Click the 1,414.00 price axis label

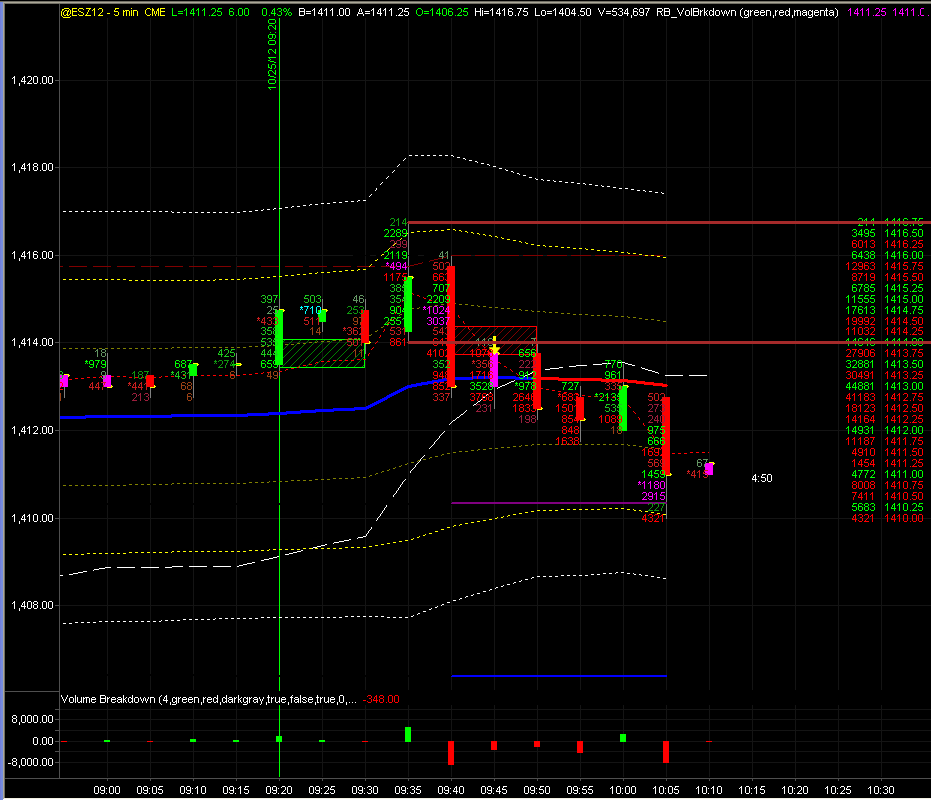[33, 343]
